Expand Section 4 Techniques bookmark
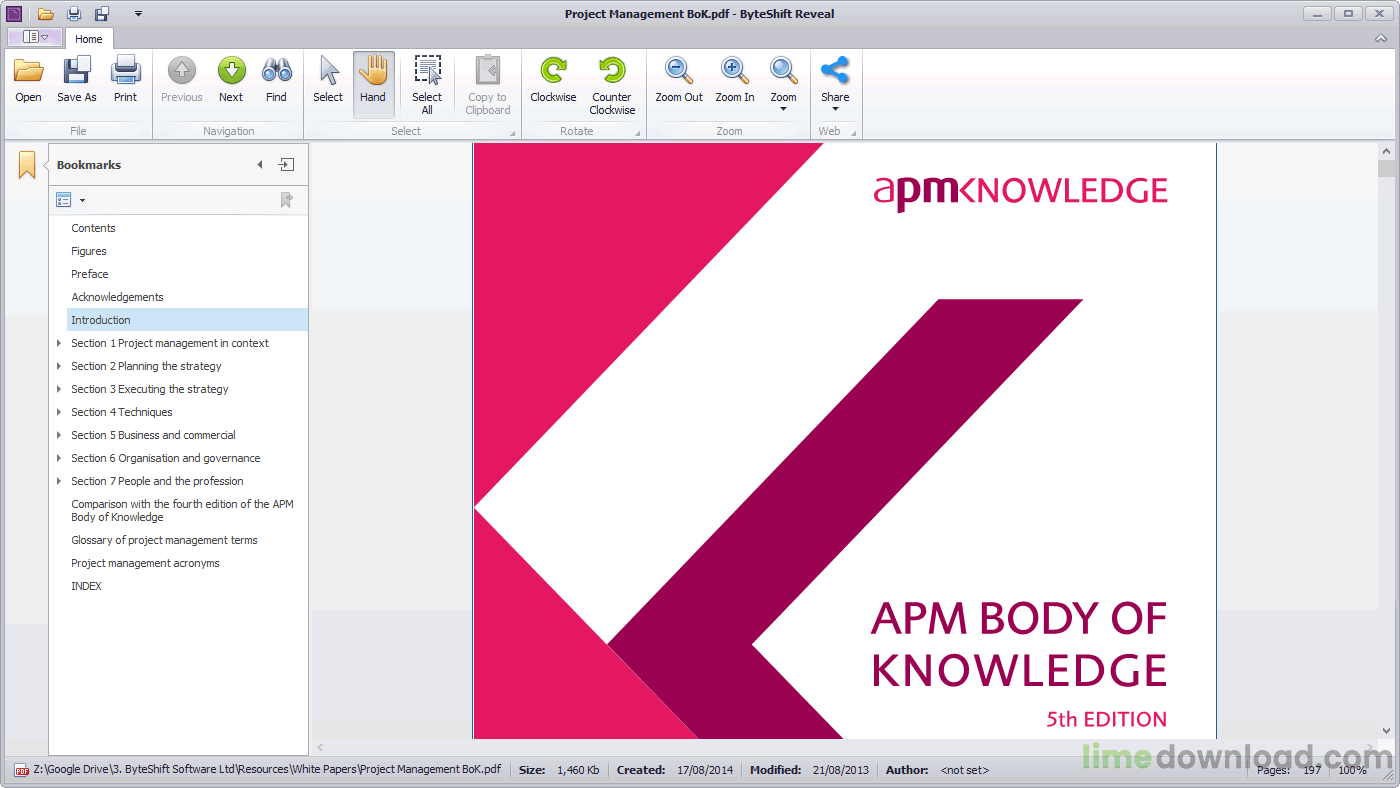Image resolution: width=1400 pixels, height=788 pixels. click(60, 412)
